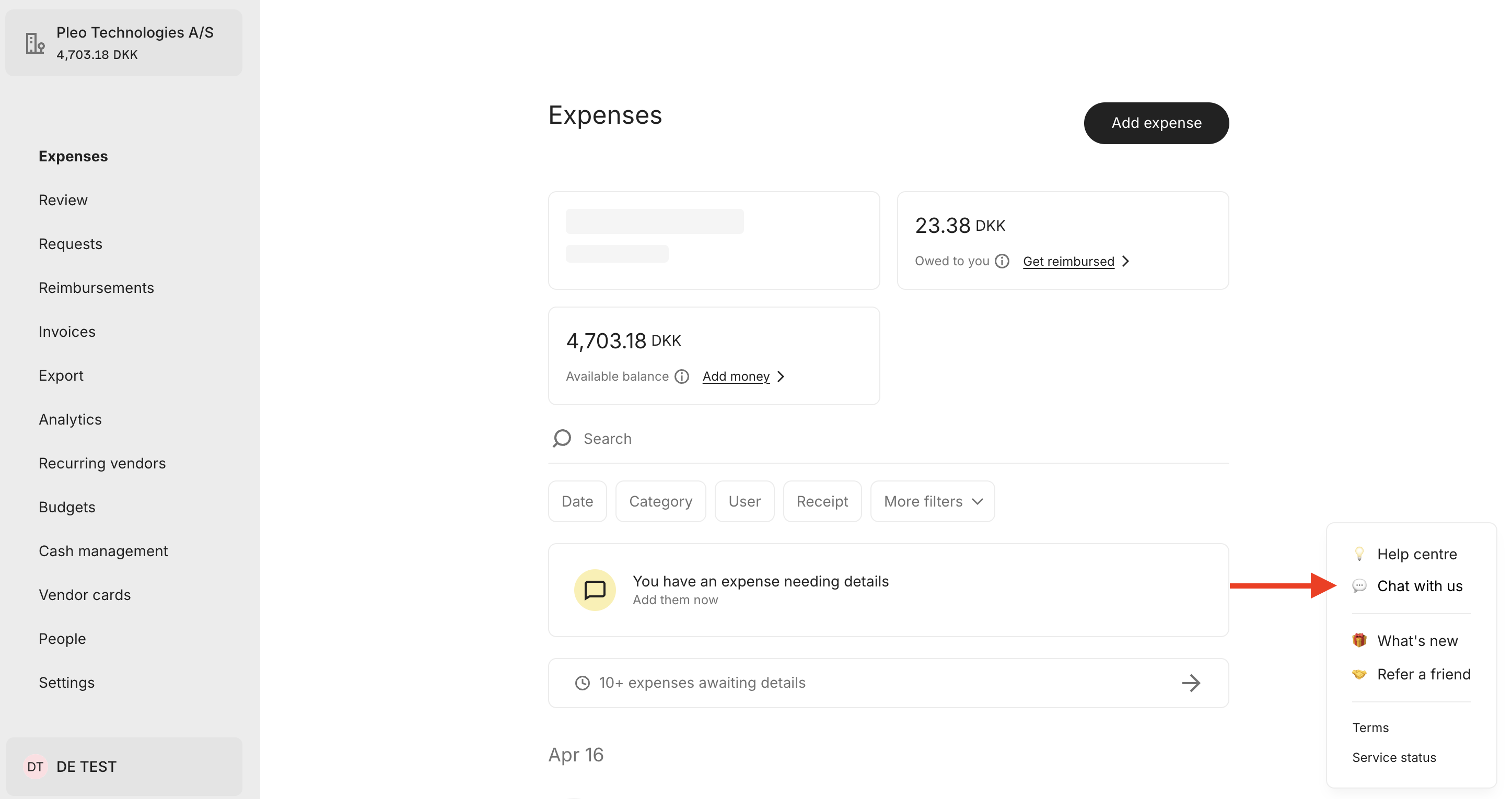
Task: Open the Category filter
Action: tap(660, 501)
